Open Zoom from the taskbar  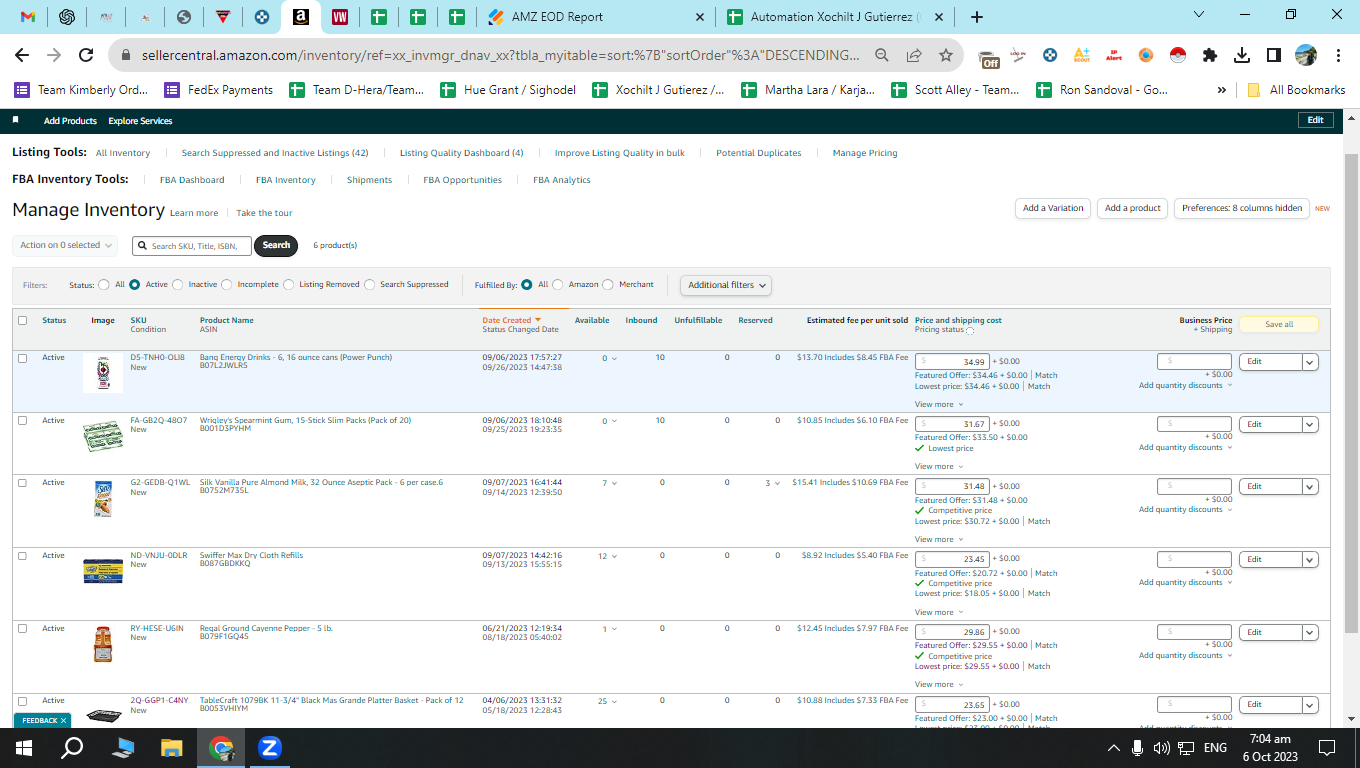[269, 747]
